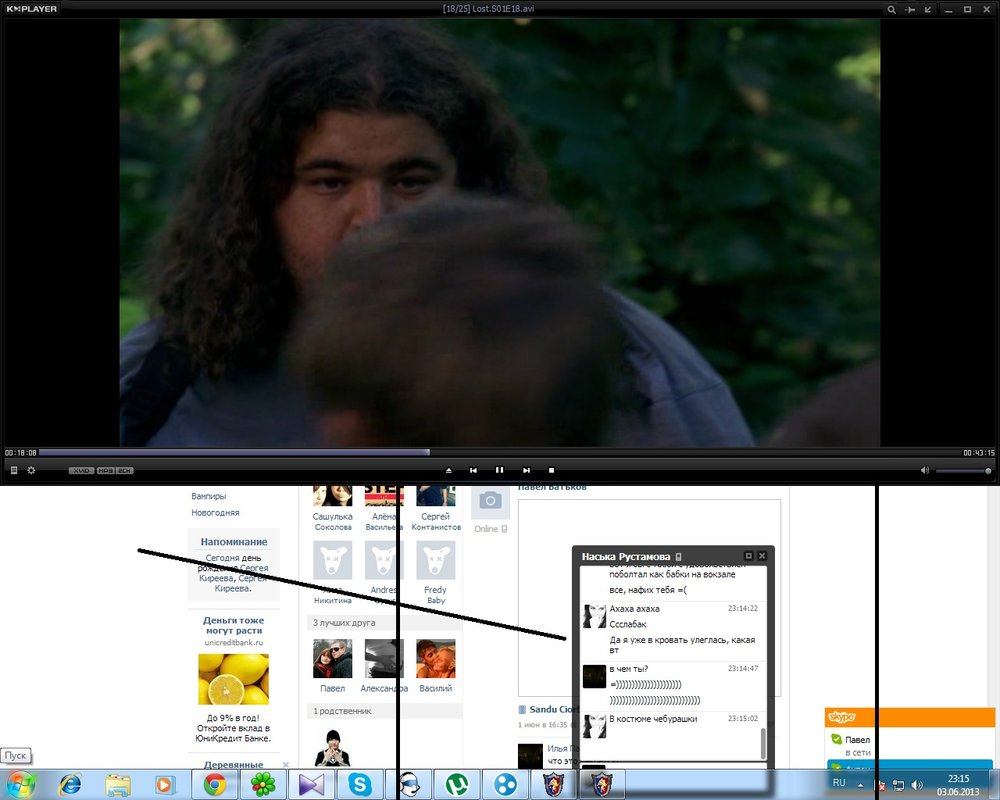
Task: Click the eject/open file icon
Action: [x=448, y=470]
